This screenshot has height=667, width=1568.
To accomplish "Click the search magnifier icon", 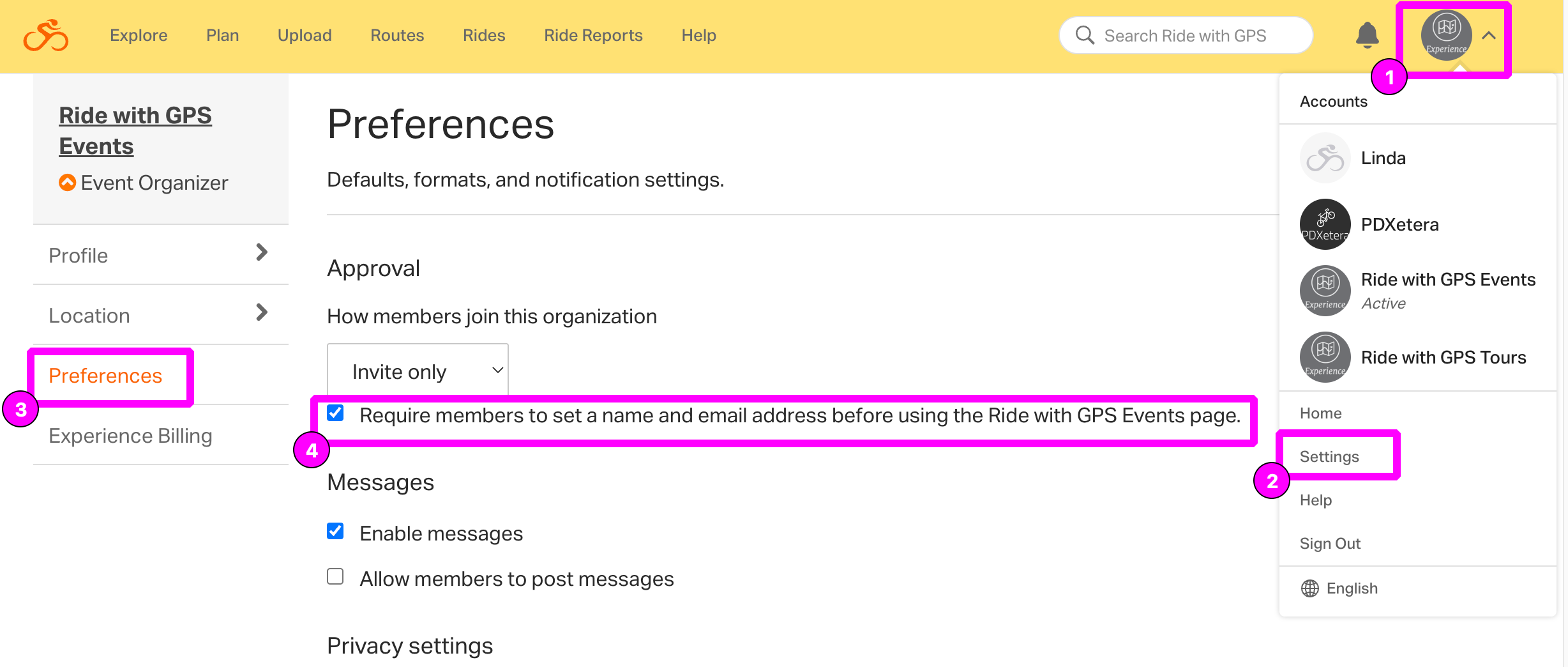I will point(1085,35).
